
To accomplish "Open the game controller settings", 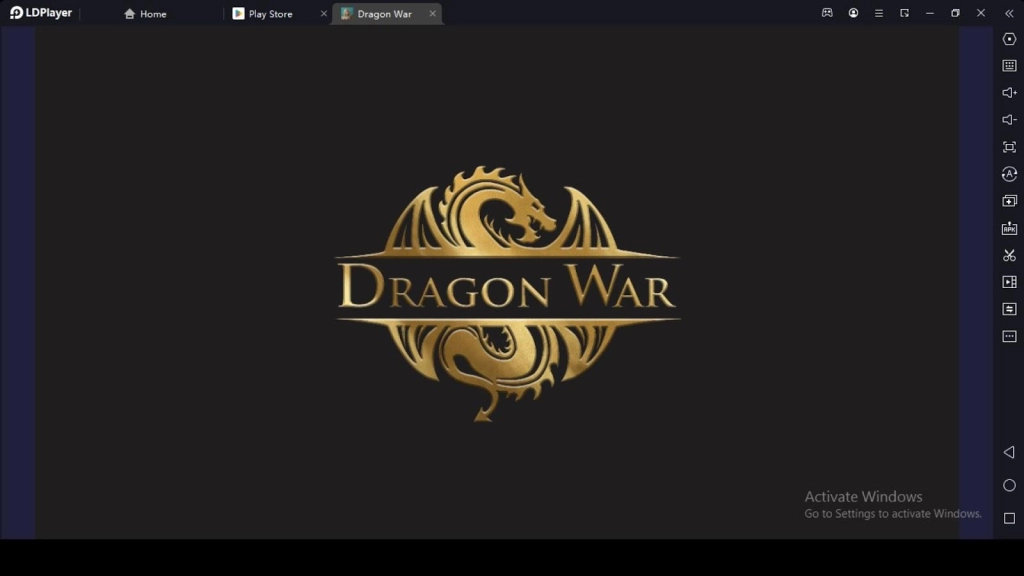I will [827, 13].
